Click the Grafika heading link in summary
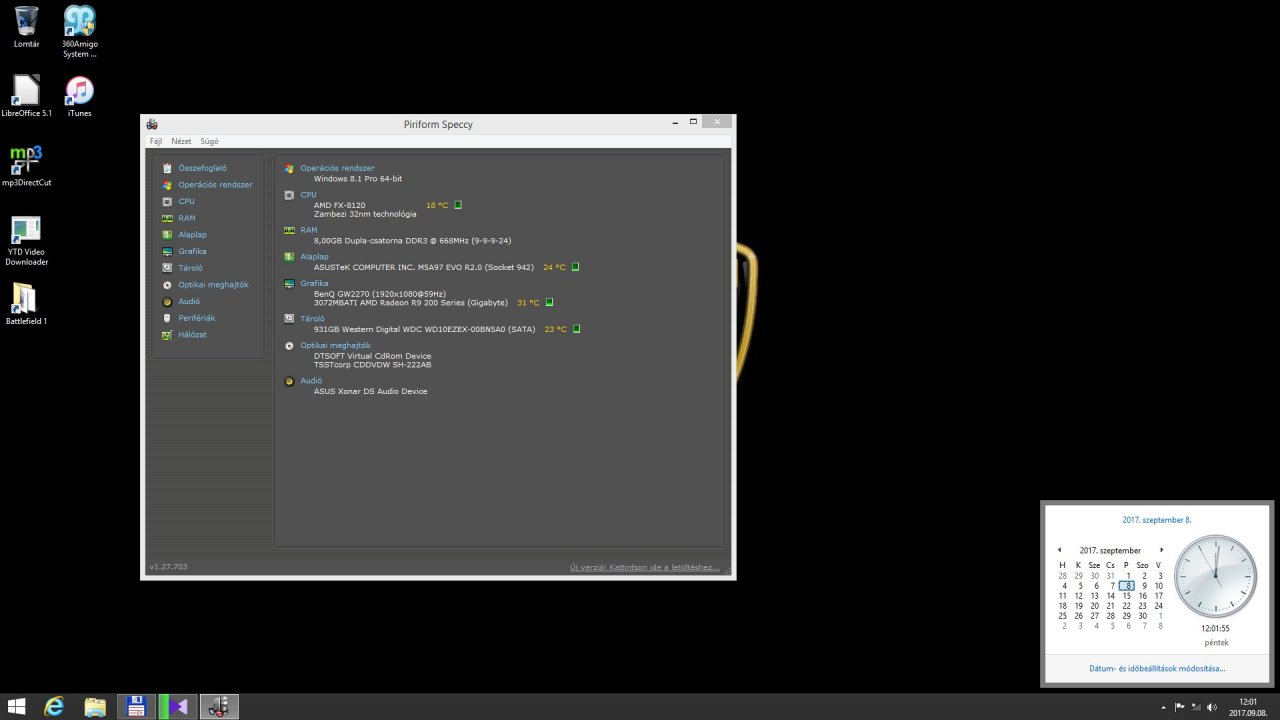Viewport: 1280px width, 720px height. pyautogui.click(x=314, y=283)
